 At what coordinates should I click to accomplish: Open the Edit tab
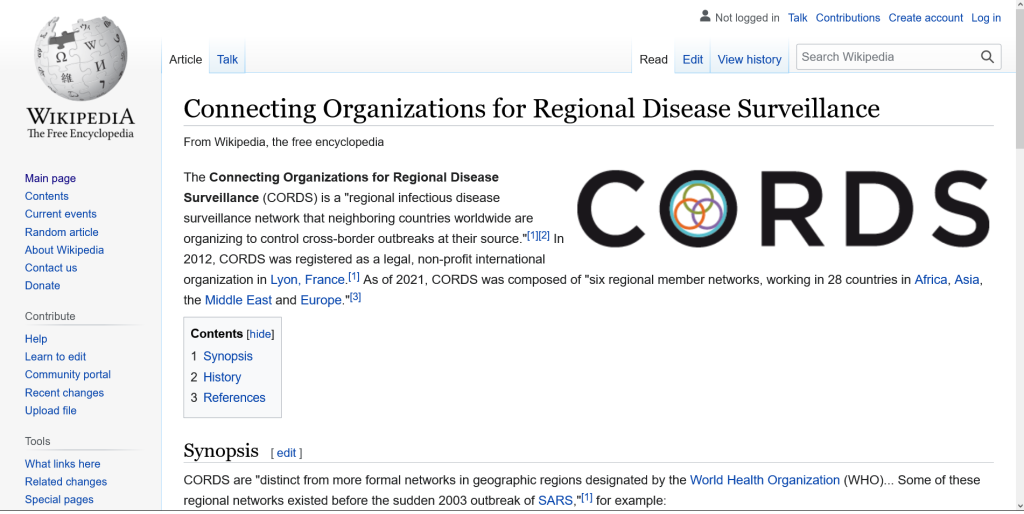click(x=692, y=59)
